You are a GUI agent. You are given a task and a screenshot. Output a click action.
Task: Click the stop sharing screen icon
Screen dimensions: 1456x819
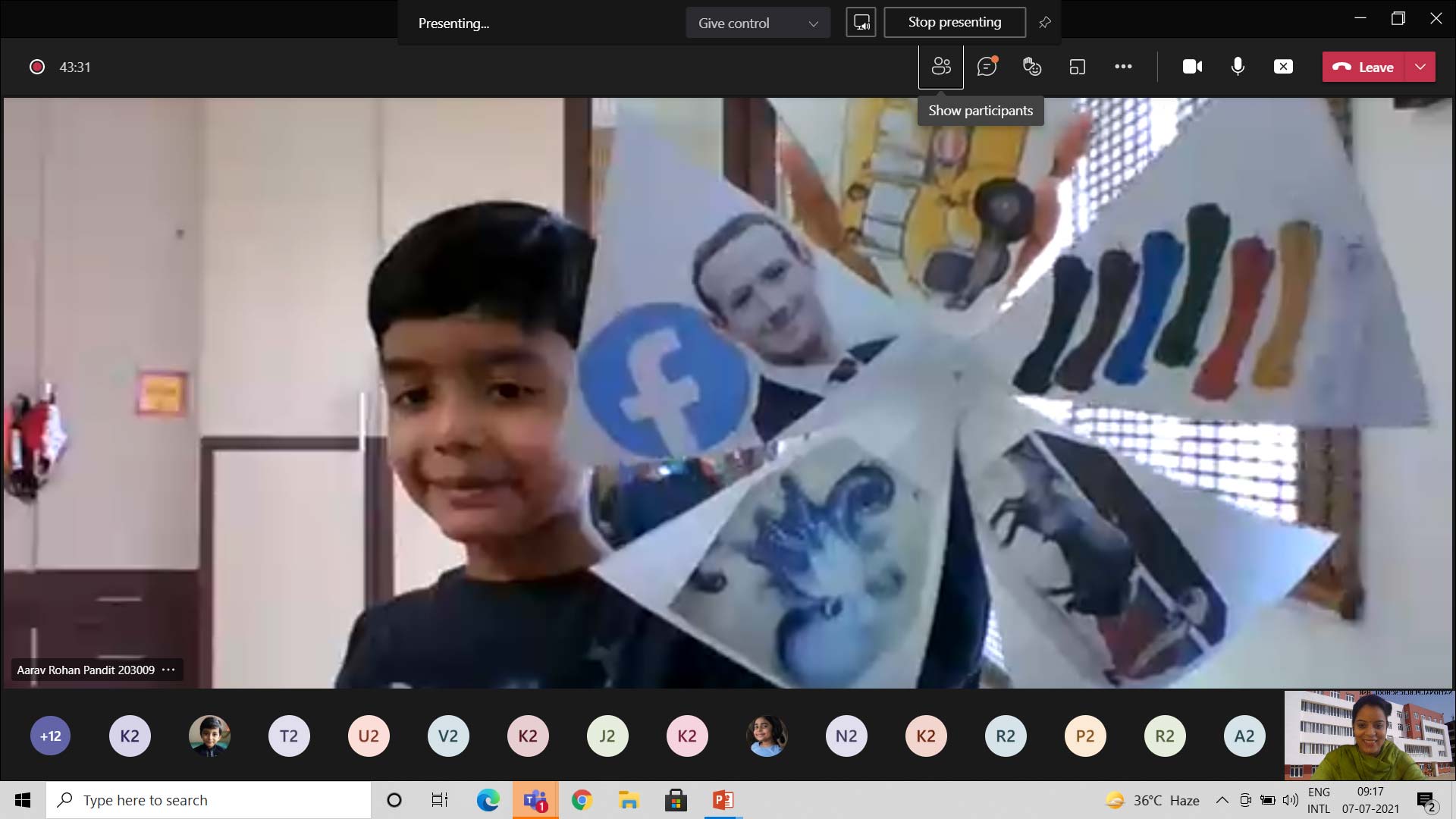[1283, 67]
